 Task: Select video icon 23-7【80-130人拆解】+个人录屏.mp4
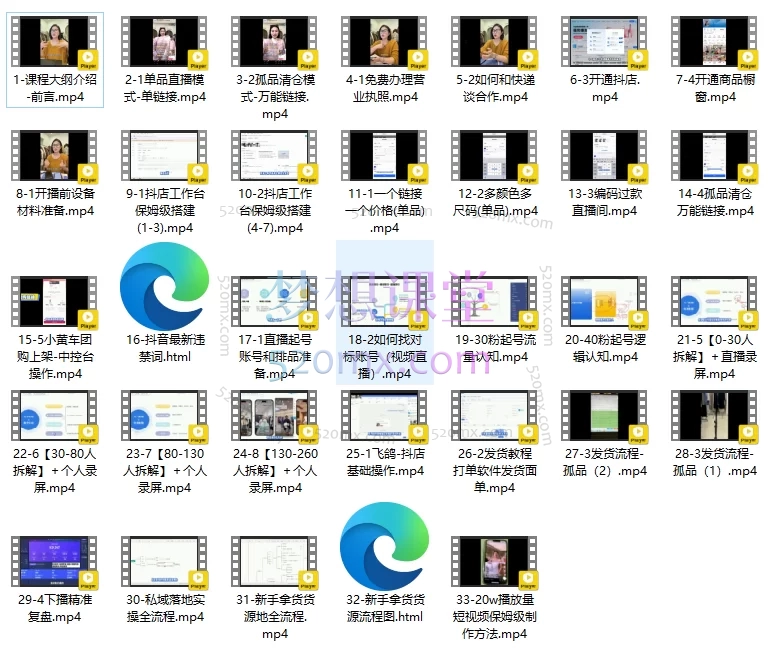pyautogui.click(x=164, y=416)
